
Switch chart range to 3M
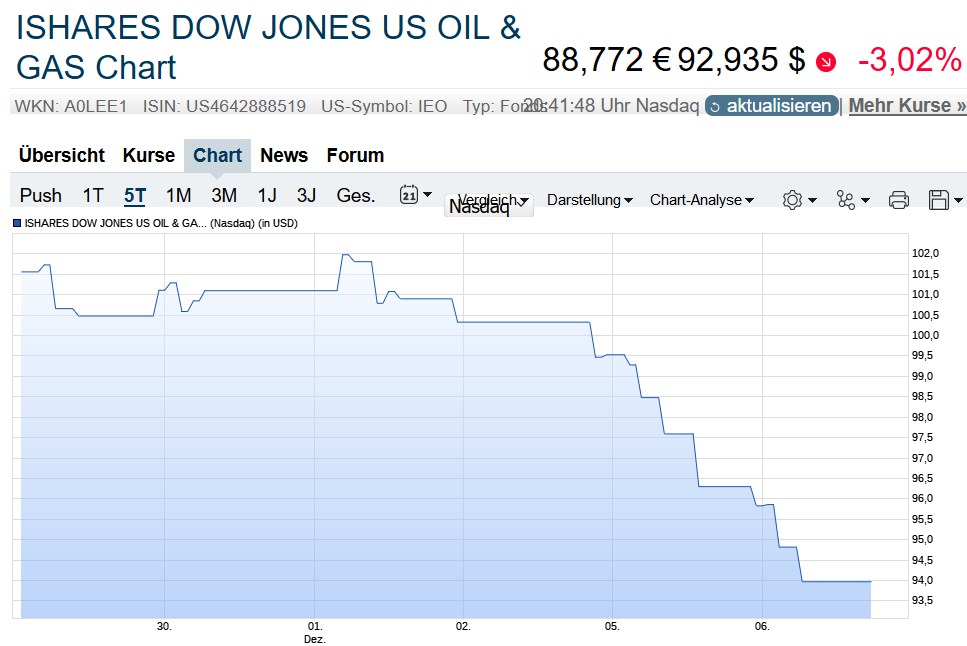[224, 196]
